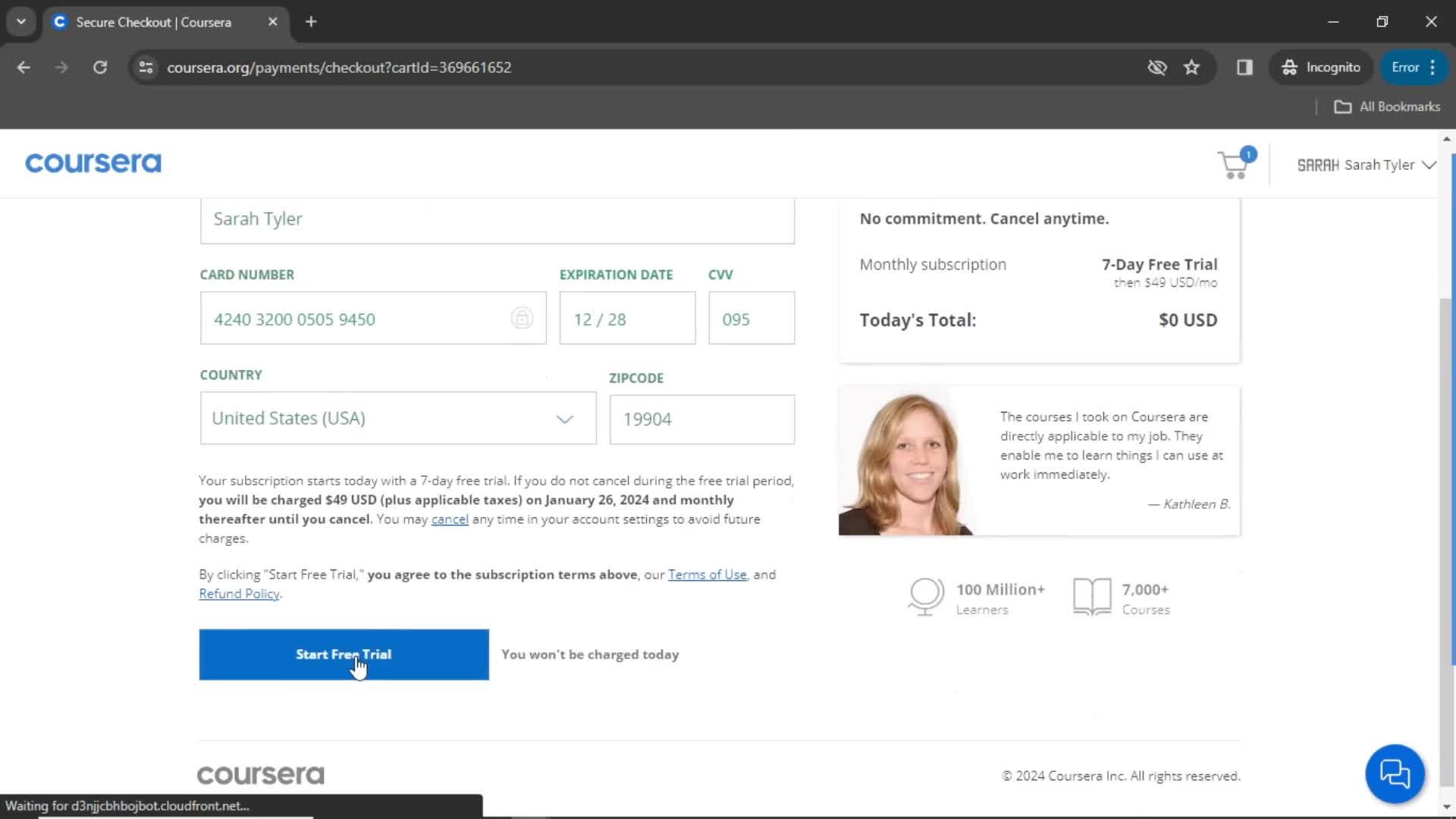Click the expiration date field

627,318
